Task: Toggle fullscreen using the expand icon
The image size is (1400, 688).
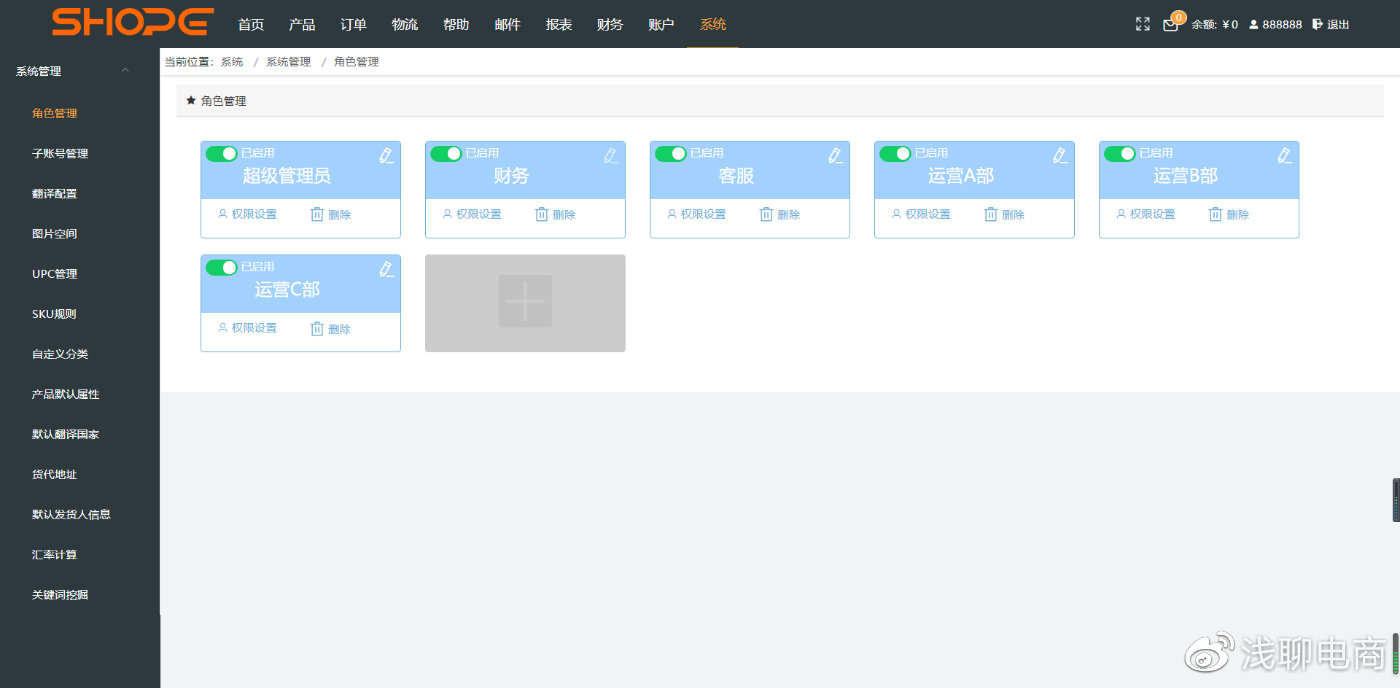Action: point(1143,24)
